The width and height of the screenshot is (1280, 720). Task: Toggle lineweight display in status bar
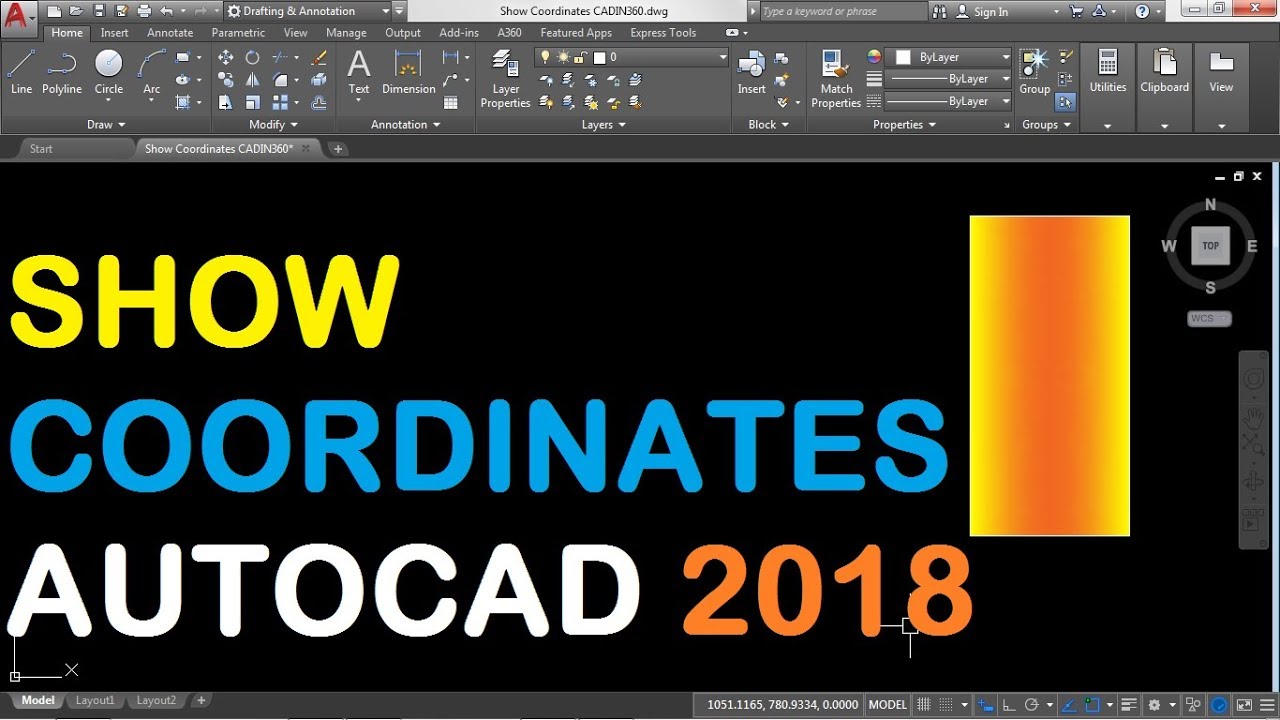[x=1129, y=704]
